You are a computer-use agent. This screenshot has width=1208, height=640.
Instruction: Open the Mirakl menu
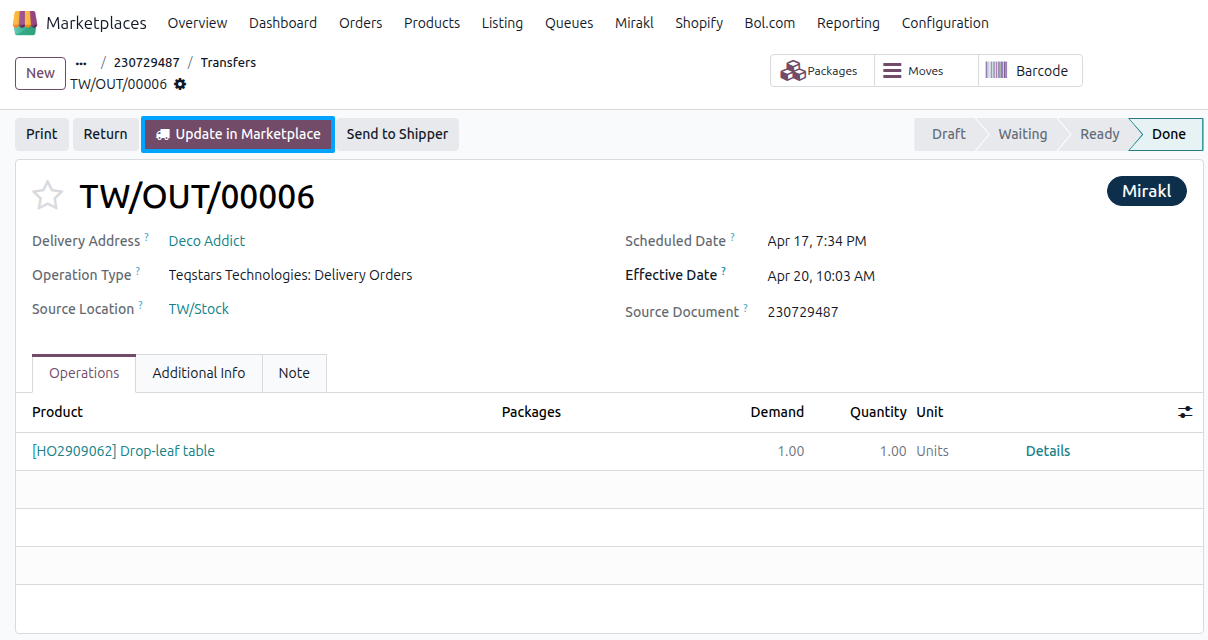(x=634, y=22)
